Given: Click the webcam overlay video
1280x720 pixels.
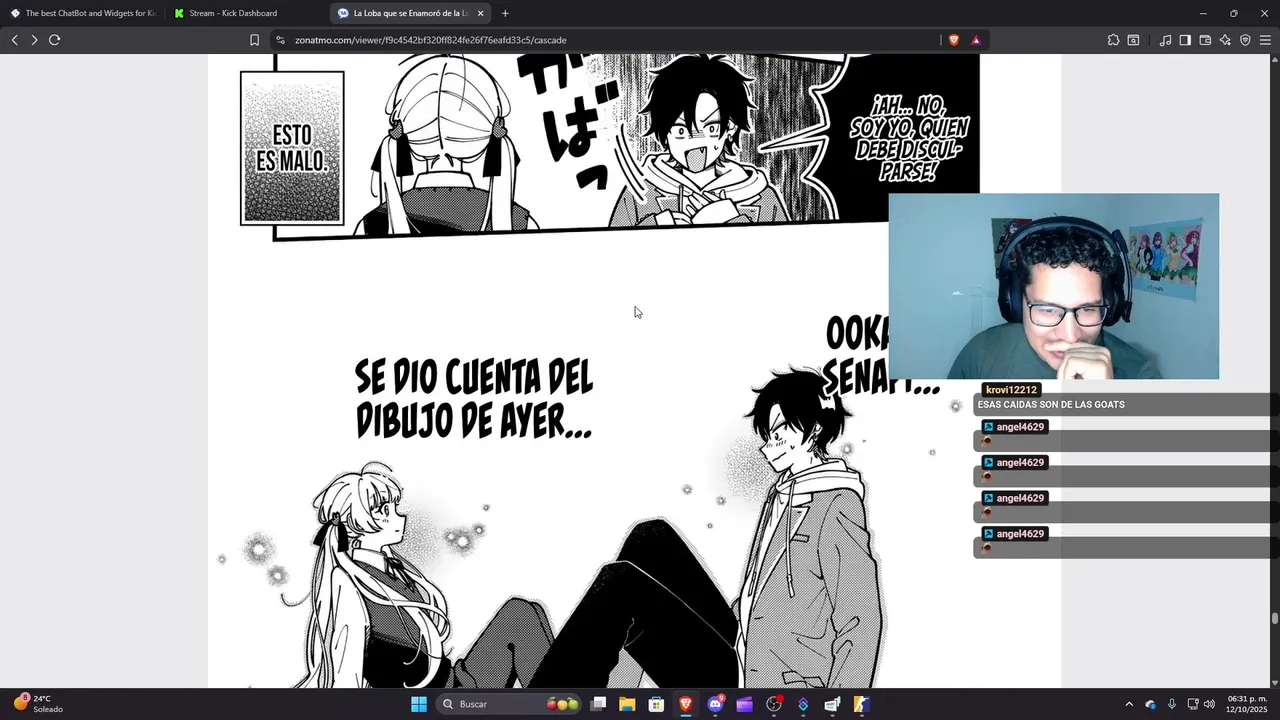Looking at the screenshot, I should pyautogui.click(x=1054, y=286).
